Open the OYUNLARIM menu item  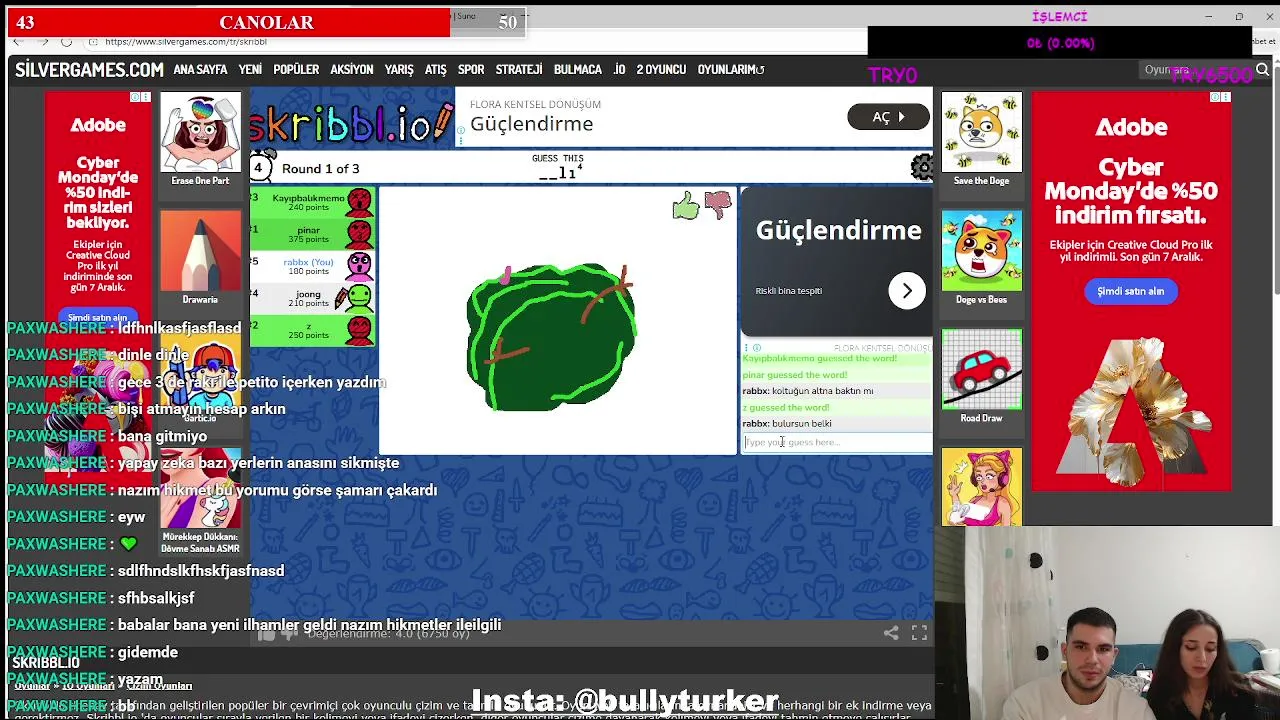pos(730,70)
